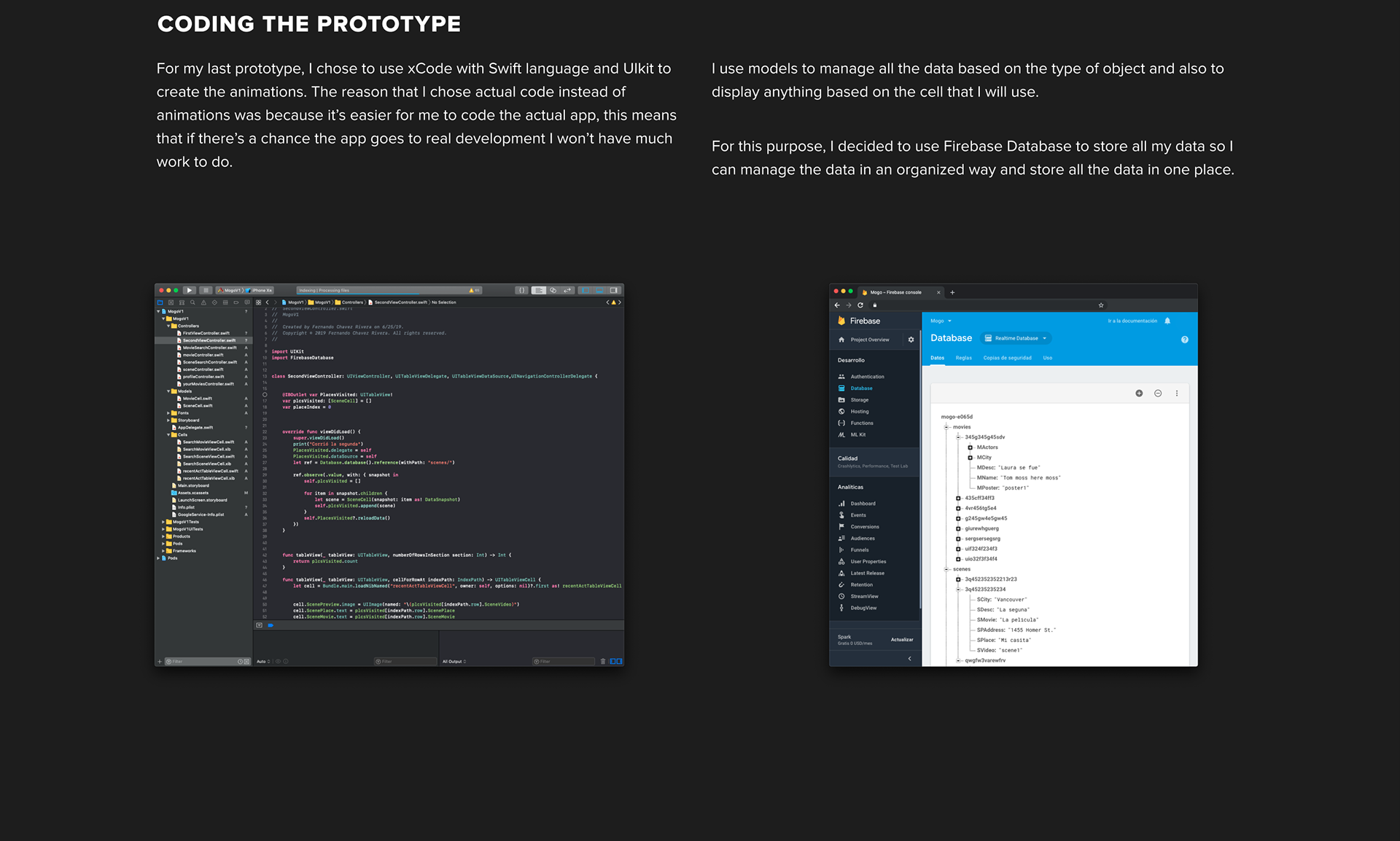
Task: Click the Xcode Stop button
Action: tap(206, 290)
